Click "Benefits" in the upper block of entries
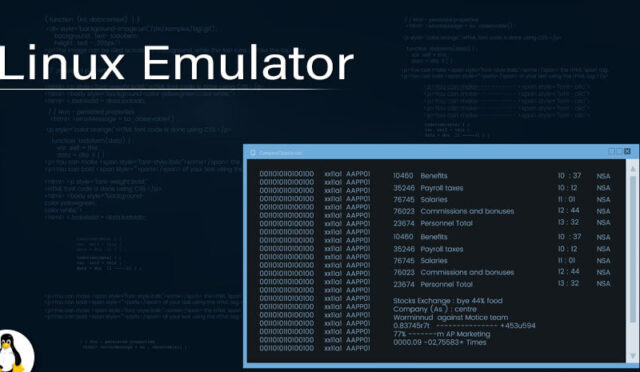This screenshot has width=640, height=372. point(434,176)
